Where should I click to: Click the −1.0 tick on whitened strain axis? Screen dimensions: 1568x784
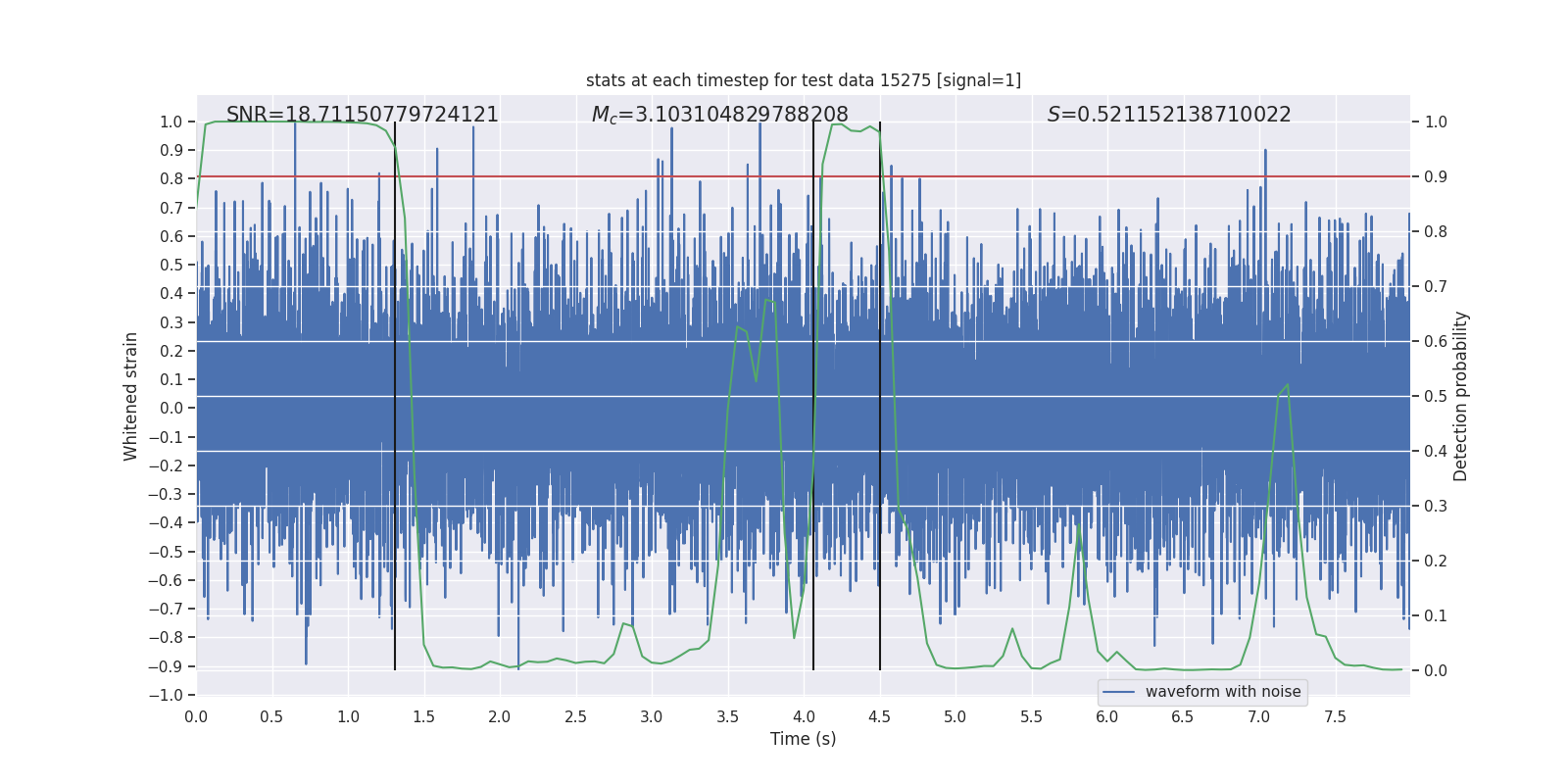pyautogui.click(x=167, y=695)
